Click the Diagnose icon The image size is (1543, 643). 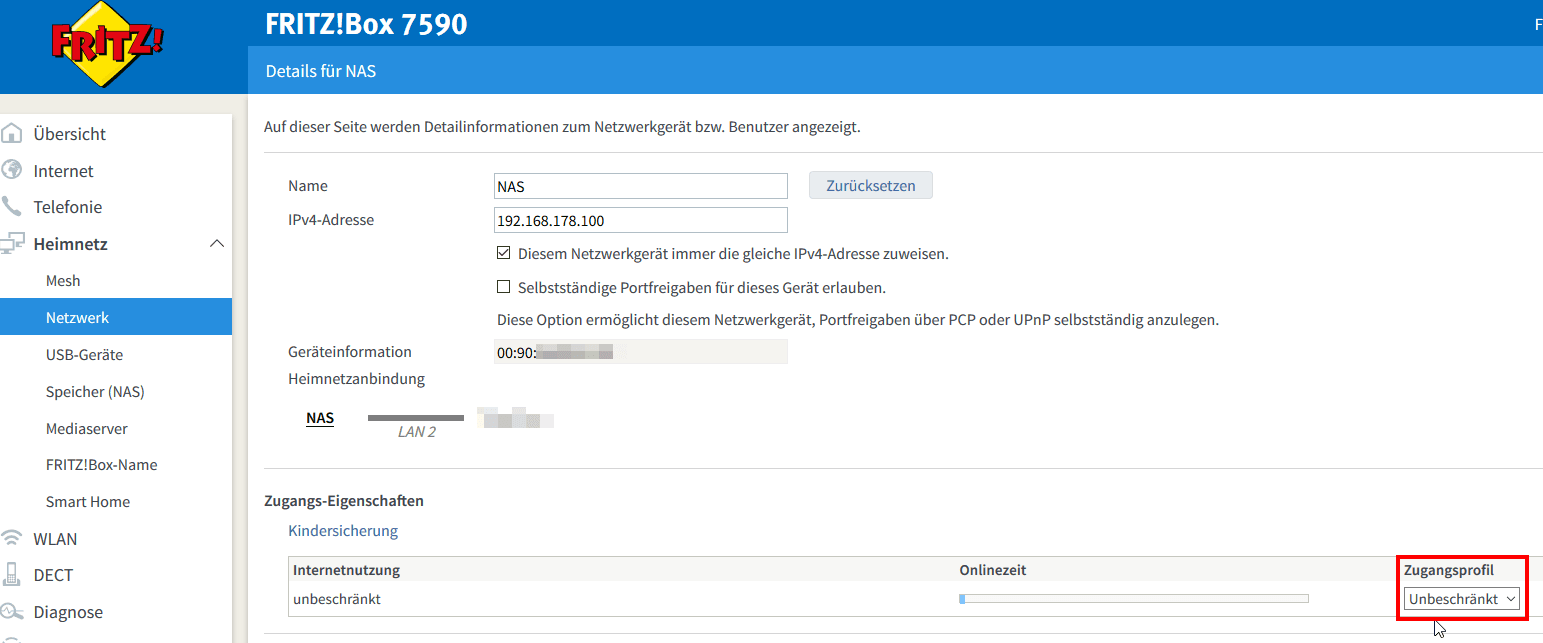click(11, 612)
